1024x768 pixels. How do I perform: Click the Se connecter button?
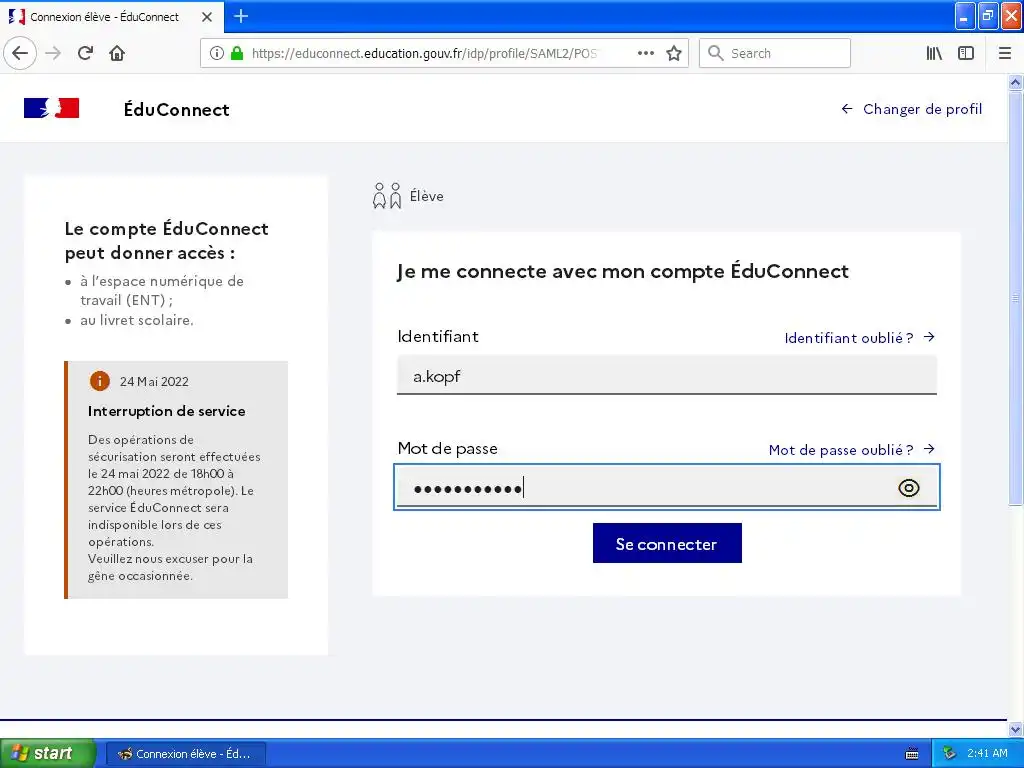pos(667,543)
